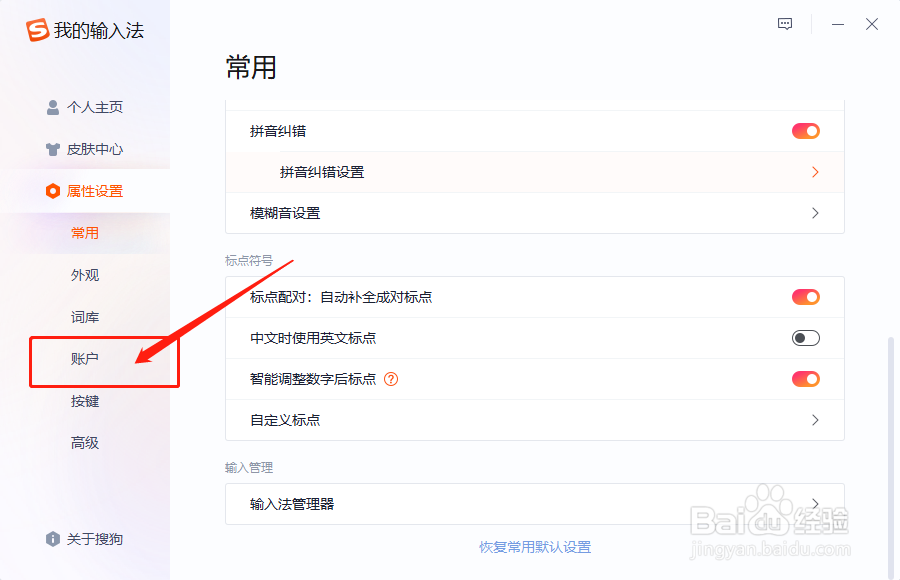Expand 拼音纠错设置 chevron
Image resolution: width=900 pixels, height=580 pixels.
coord(815,172)
